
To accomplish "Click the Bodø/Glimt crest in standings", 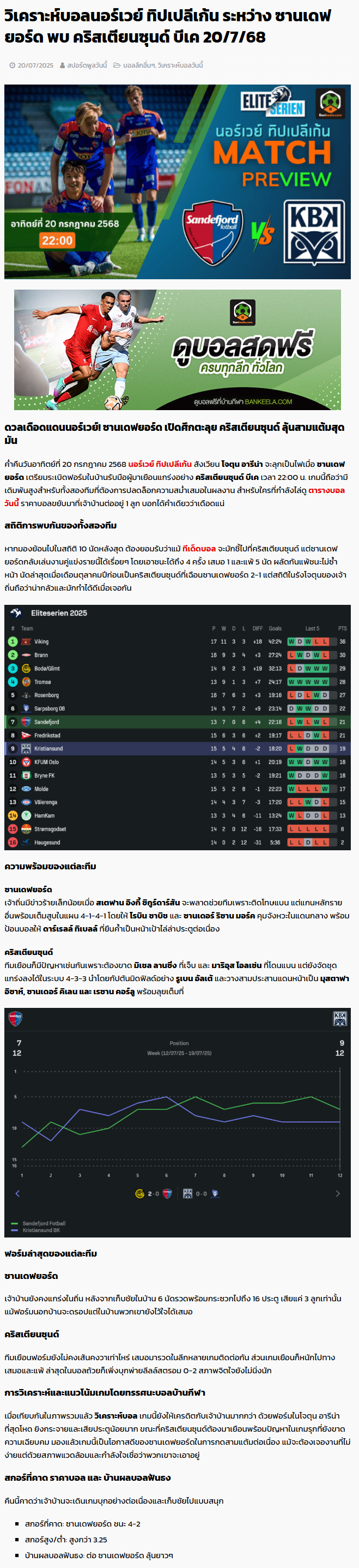I will 26,668.
